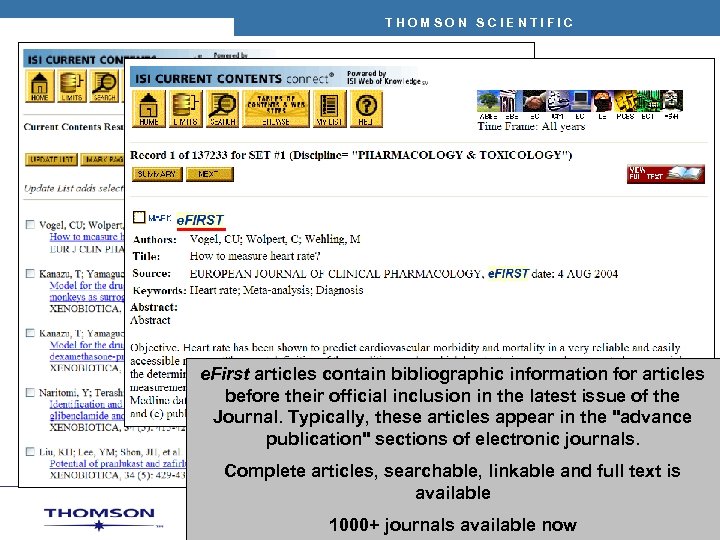Click 'XENOBIOTICA, 34 (5): 429' source line
The image size is (720, 540).
tap(118, 475)
